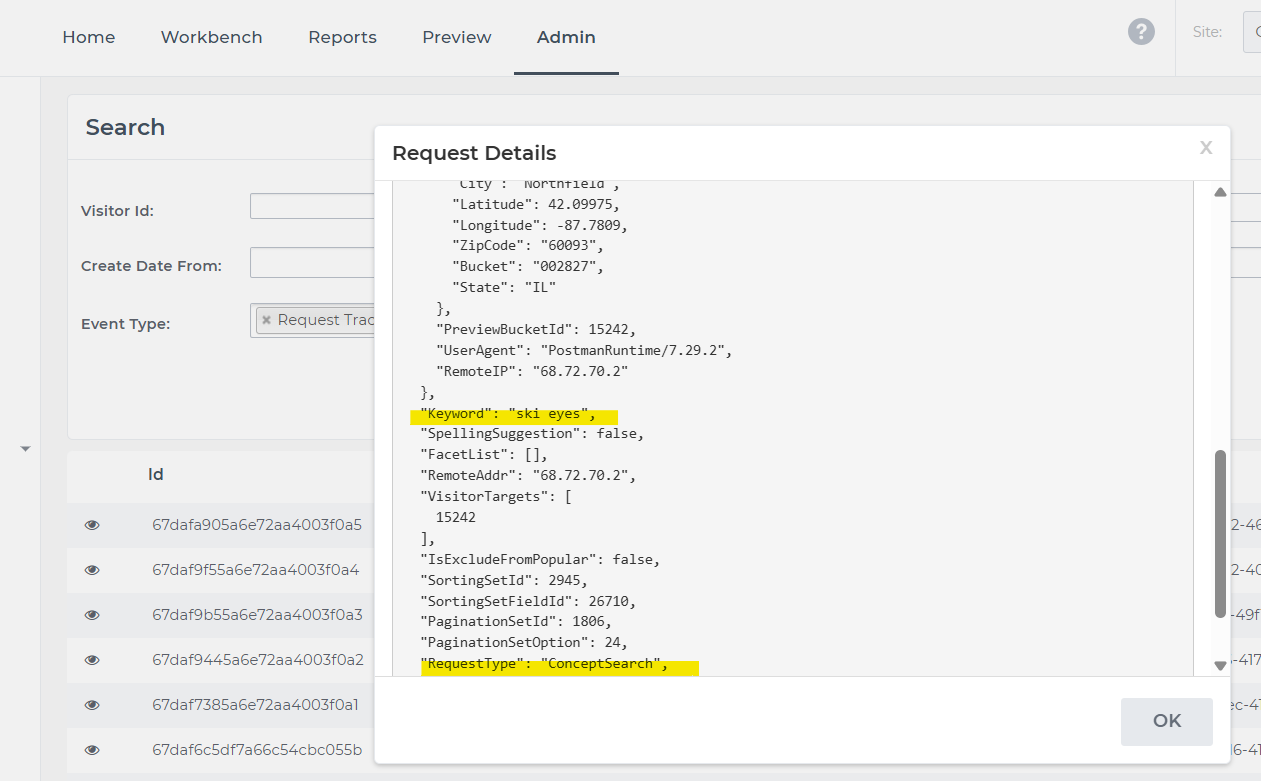Focus the Create Date From field

312,263
